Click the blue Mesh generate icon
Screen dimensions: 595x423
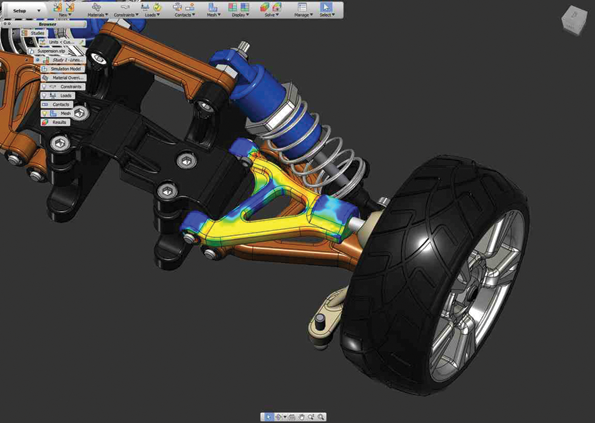(212, 7)
